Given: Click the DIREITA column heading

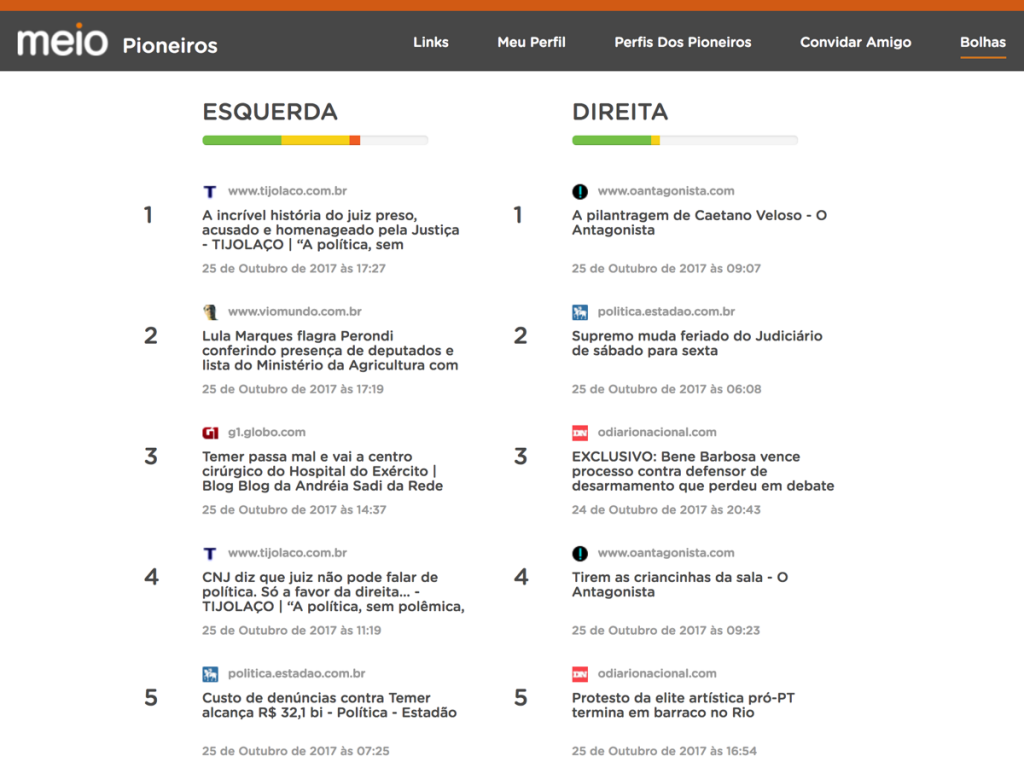Looking at the screenshot, I should point(620,112).
